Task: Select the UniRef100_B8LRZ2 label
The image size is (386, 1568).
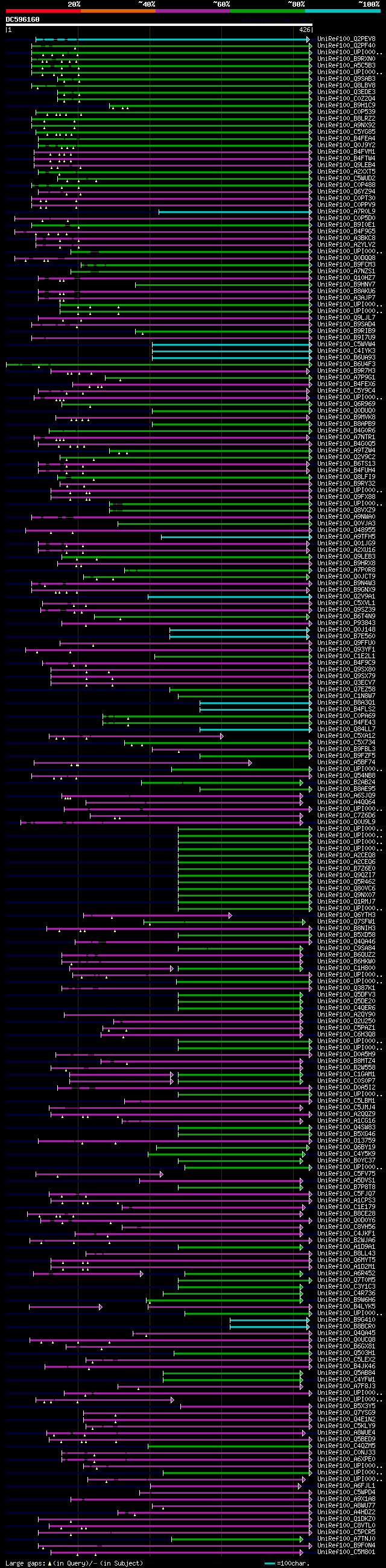Action: 346,119
